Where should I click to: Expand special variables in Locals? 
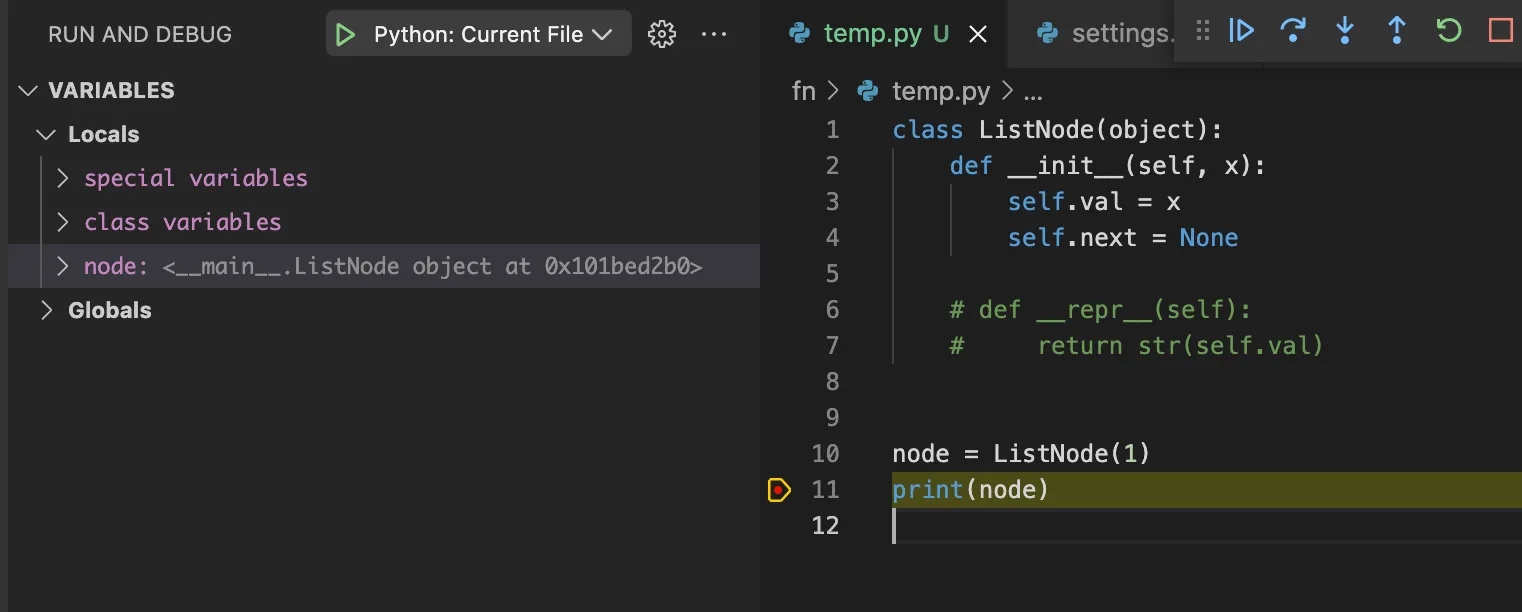(63, 179)
